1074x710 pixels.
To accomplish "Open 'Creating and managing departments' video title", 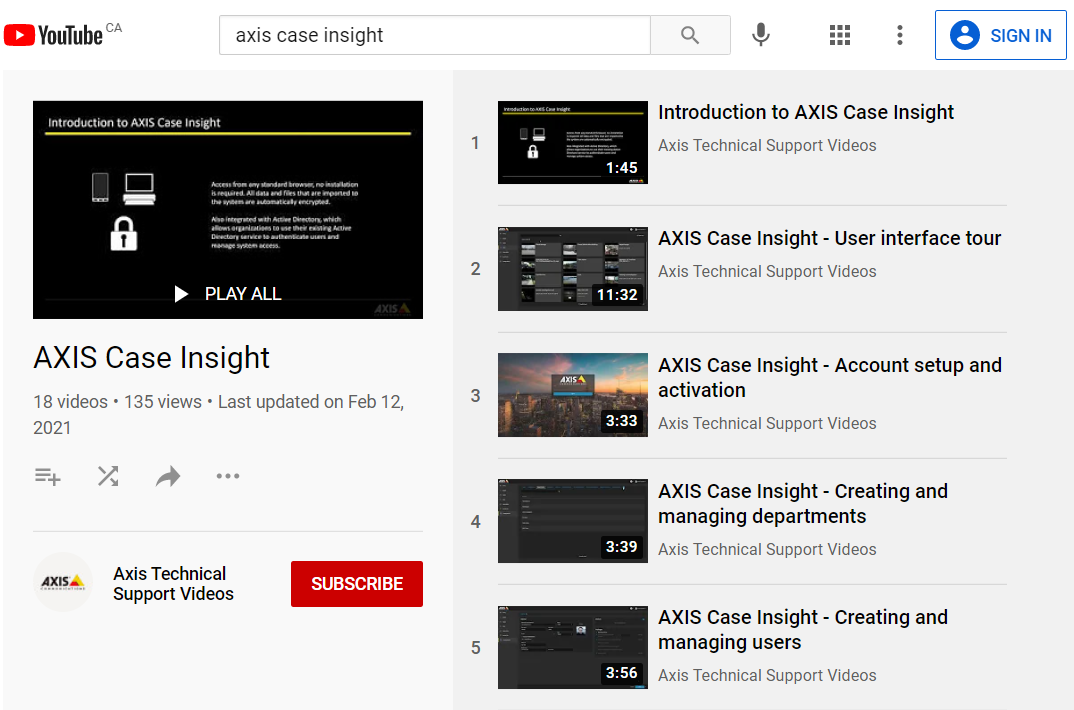I will tap(803, 503).
